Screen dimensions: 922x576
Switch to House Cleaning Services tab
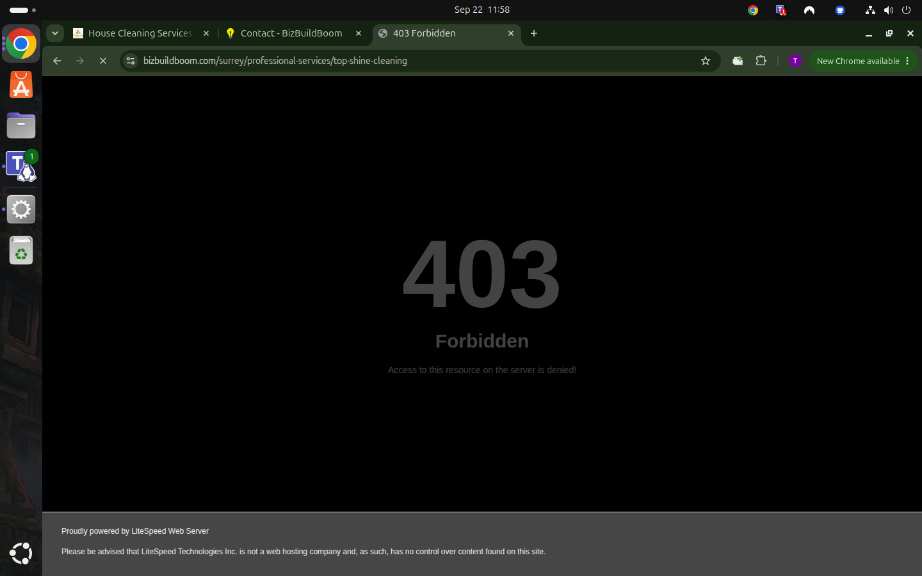coord(140,34)
